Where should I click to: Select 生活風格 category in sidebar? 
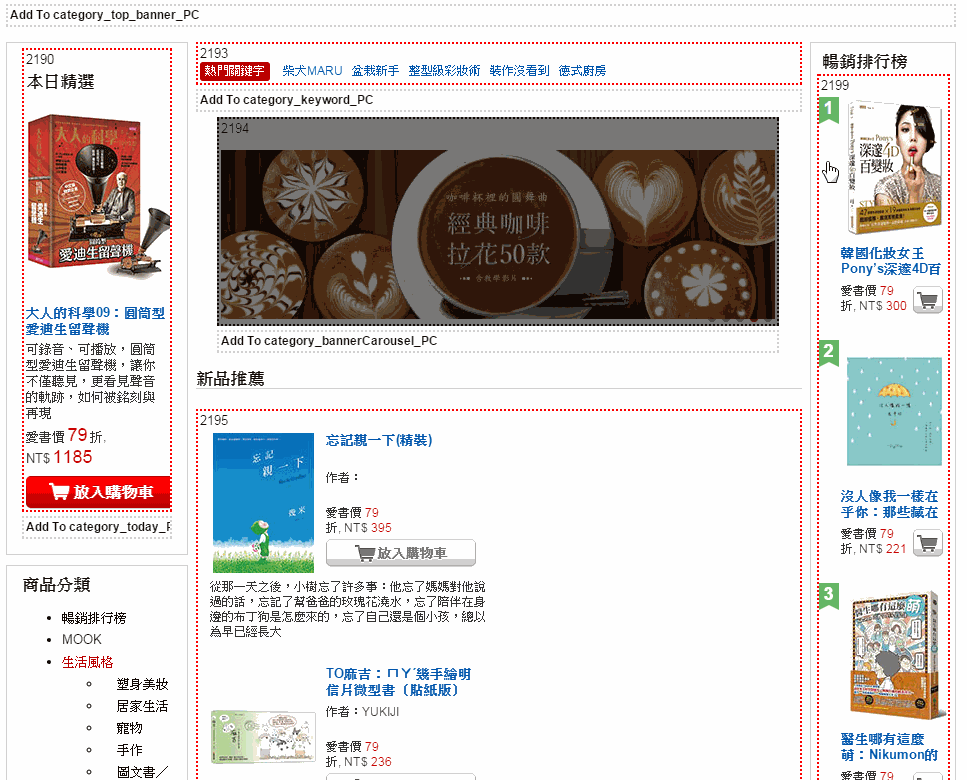click(88, 662)
